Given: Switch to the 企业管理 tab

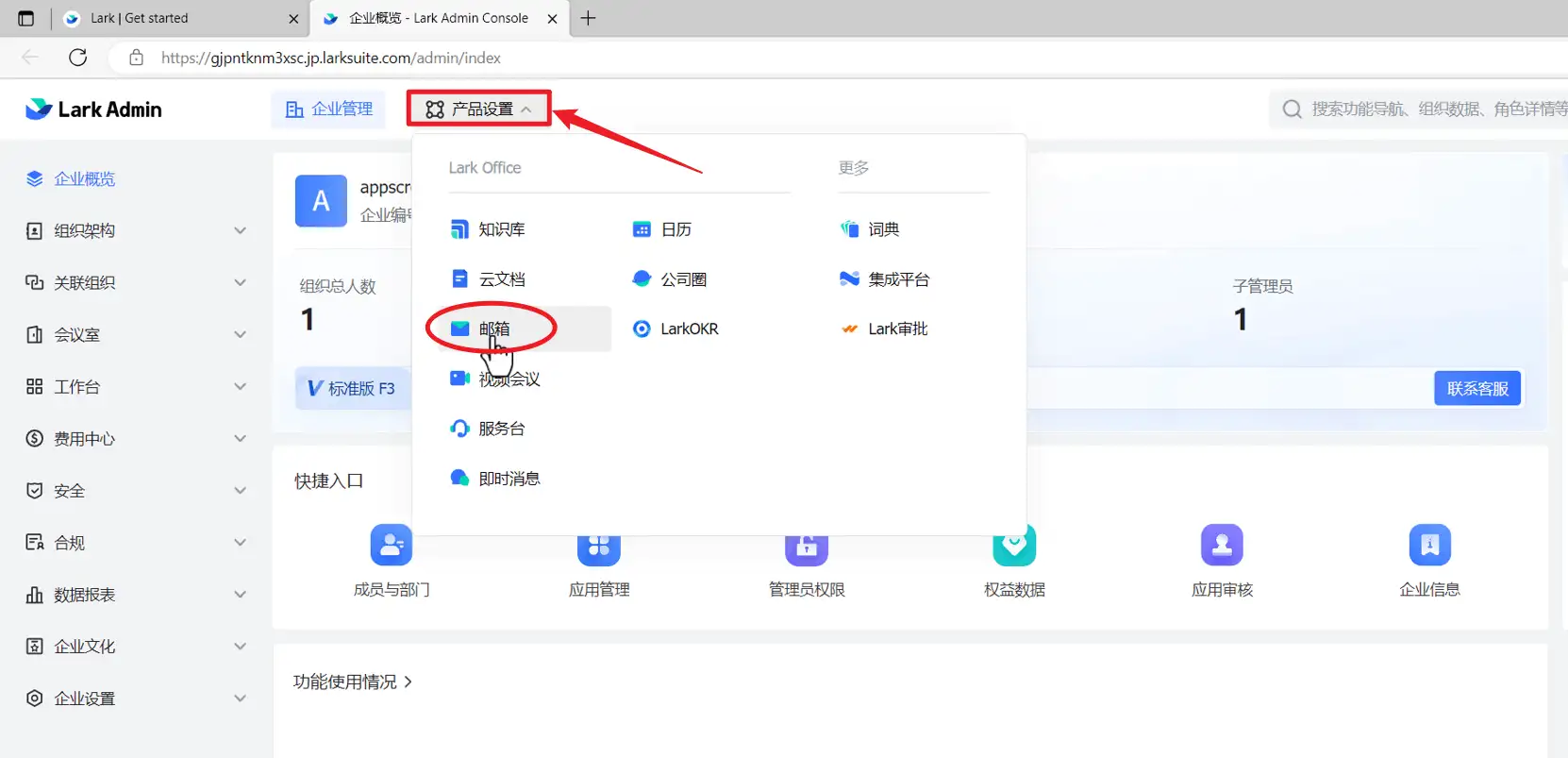Looking at the screenshot, I should click(x=329, y=109).
